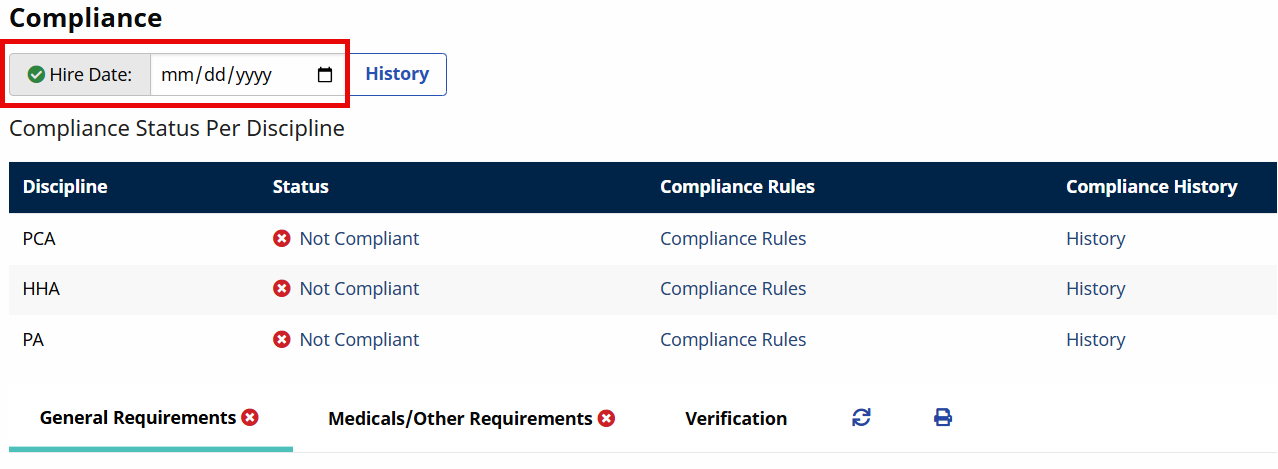1278x469 pixels.
Task: Open the Medicals/Other Requirements tab
Action: tap(460, 419)
